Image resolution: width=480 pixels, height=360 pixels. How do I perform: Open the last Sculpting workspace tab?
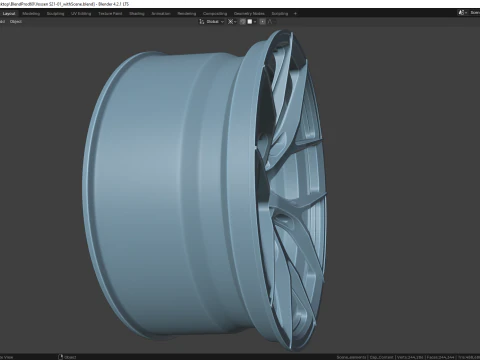tap(280, 14)
